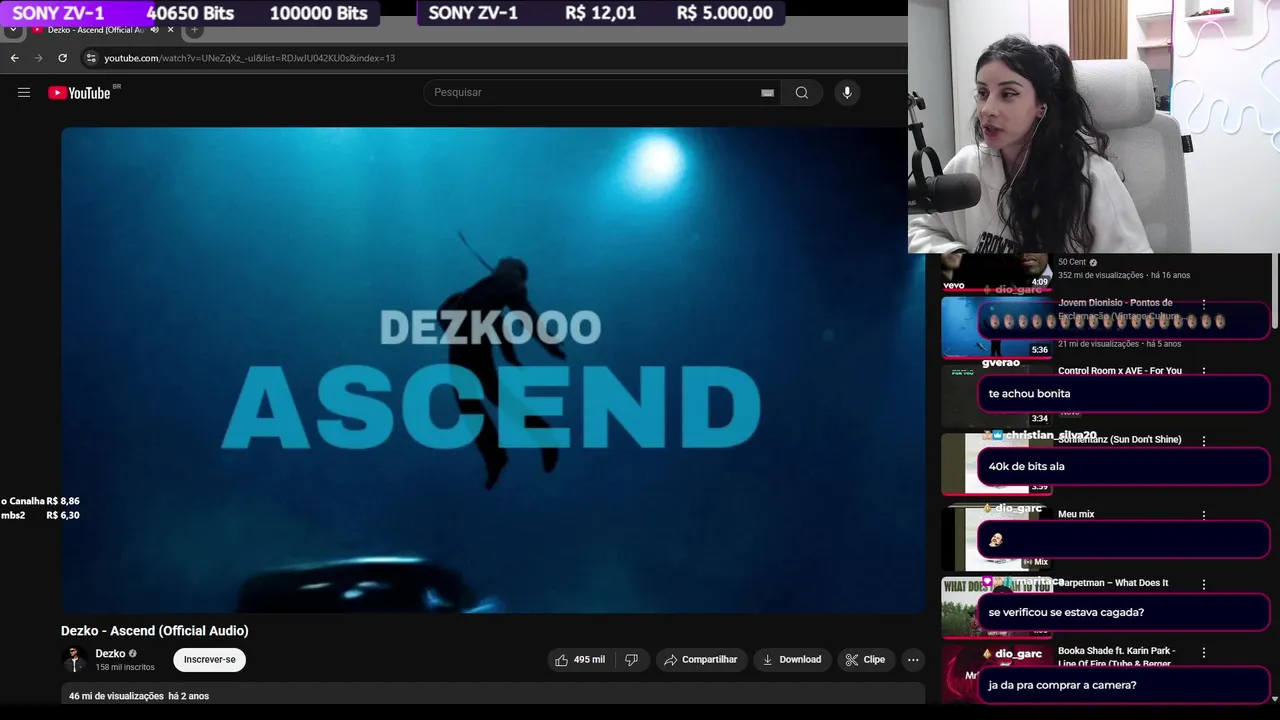Open options for Carpetman What Does It video

[1204, 584]
